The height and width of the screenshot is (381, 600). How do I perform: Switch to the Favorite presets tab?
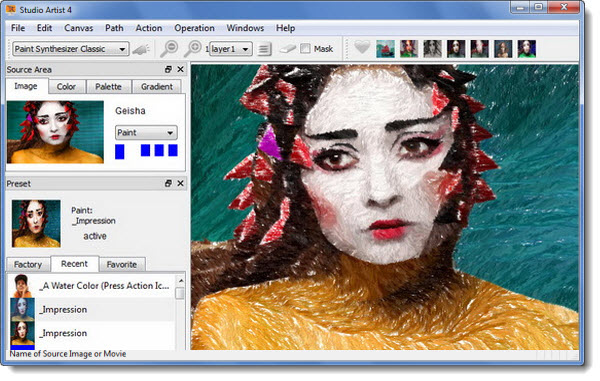(x=122, y=264)
